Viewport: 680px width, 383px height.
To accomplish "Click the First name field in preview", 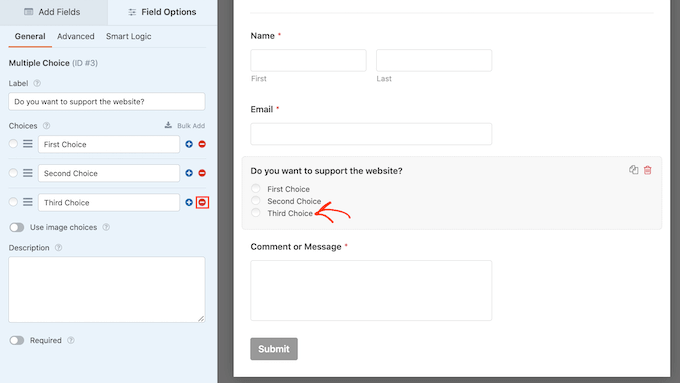I will coord(308,60).
